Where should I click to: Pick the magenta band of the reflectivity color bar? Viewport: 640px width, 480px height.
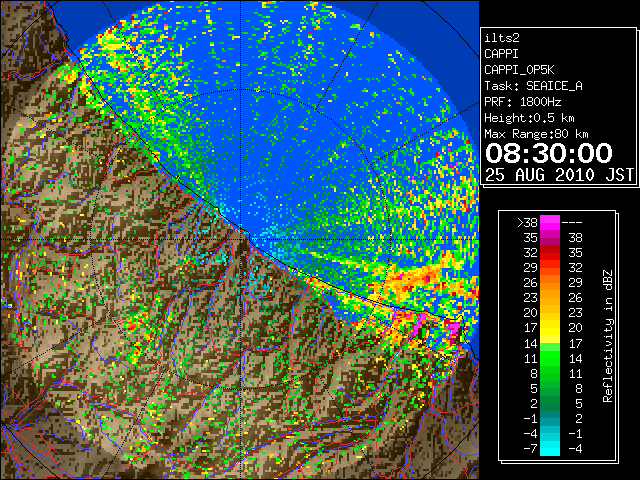[x=550, y=223]
